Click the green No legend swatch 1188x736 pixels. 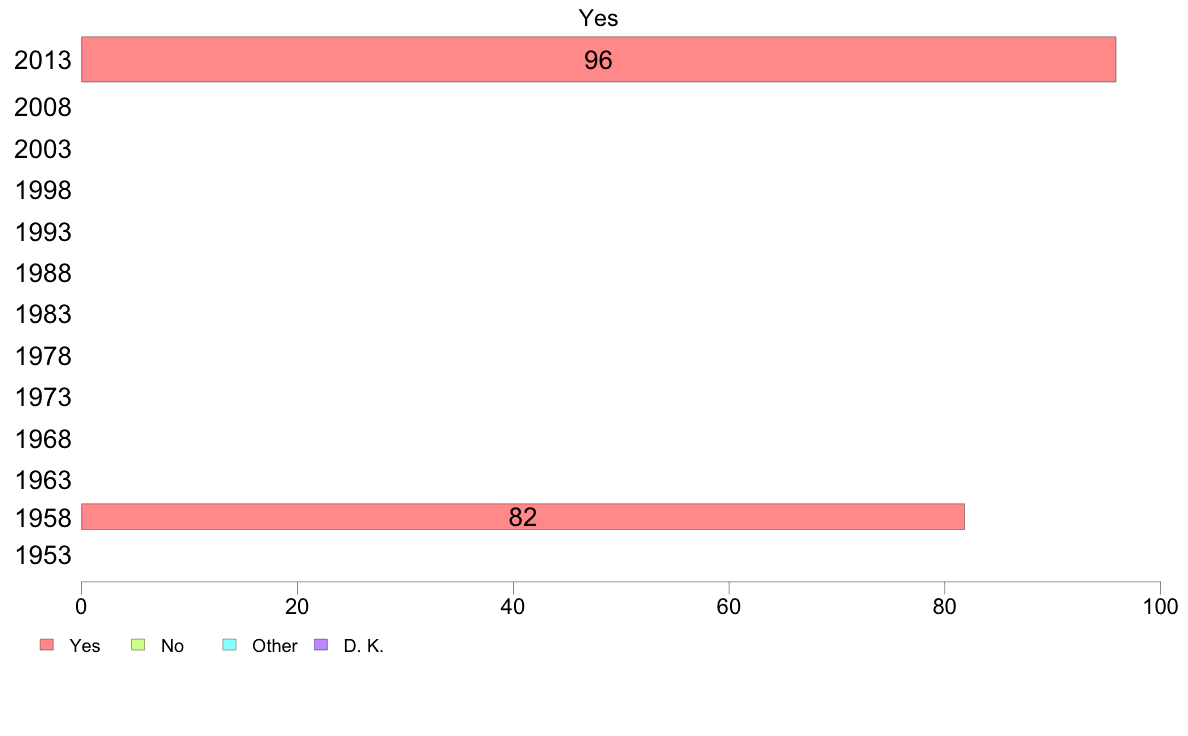[x=138, y=644]
